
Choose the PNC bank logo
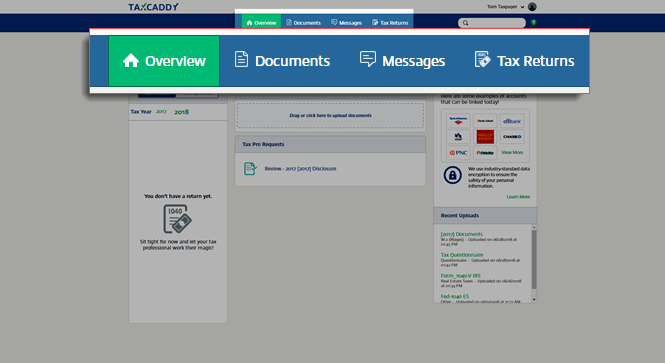[458, 153]
